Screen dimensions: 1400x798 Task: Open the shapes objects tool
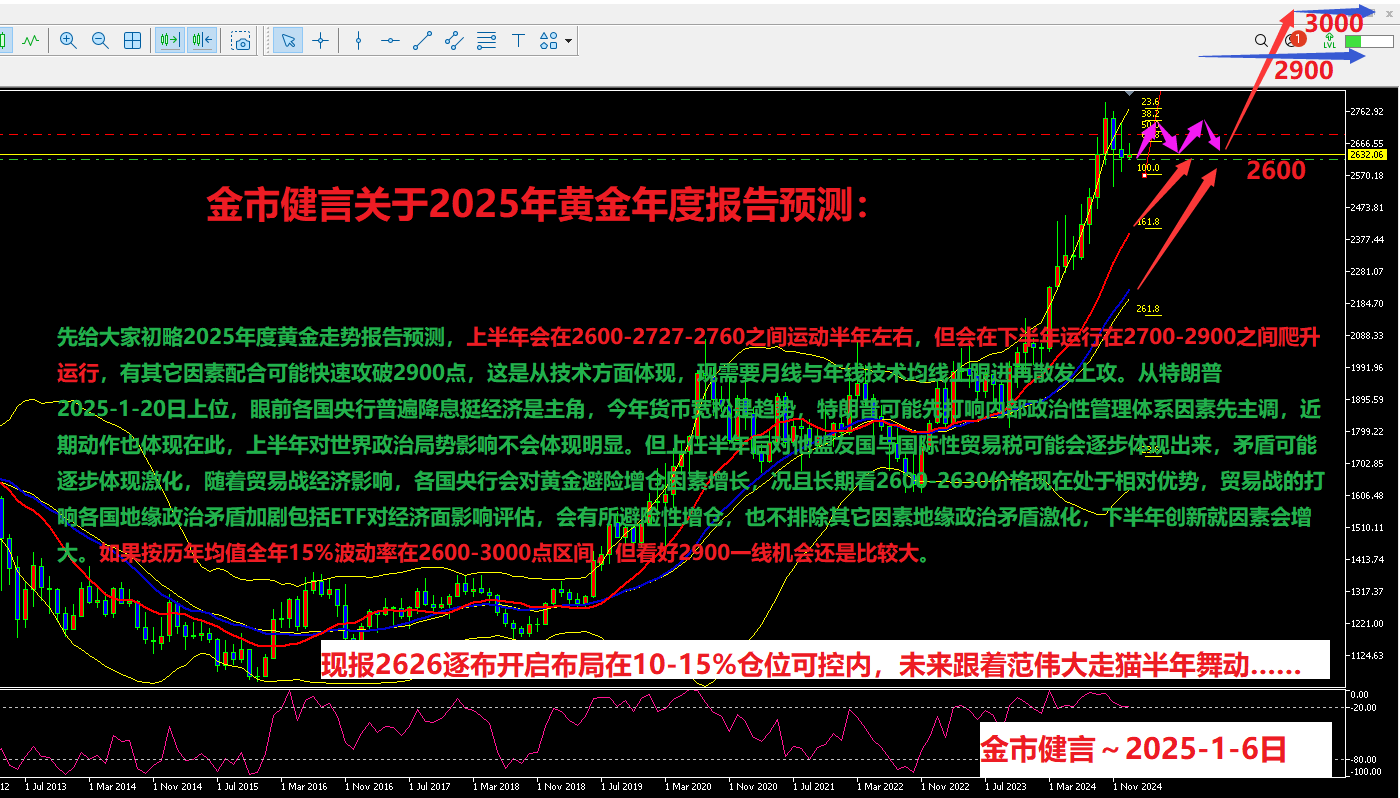548,41
